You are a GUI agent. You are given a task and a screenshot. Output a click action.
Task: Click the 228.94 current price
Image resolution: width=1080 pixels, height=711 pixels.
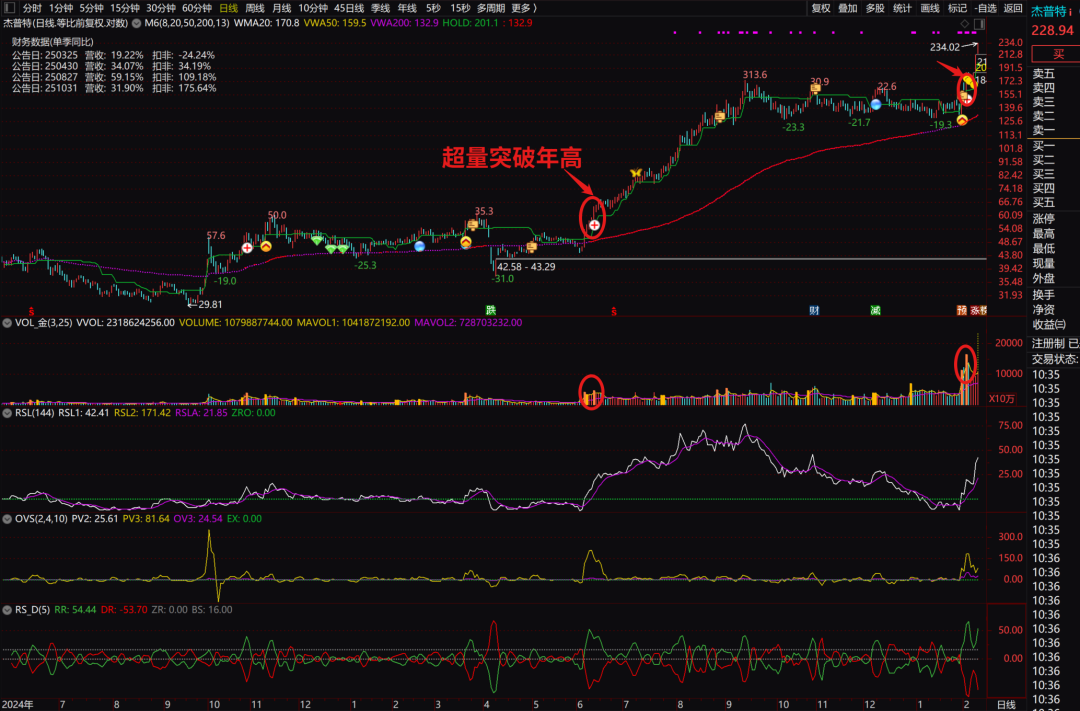click(x=1052, y=30)
